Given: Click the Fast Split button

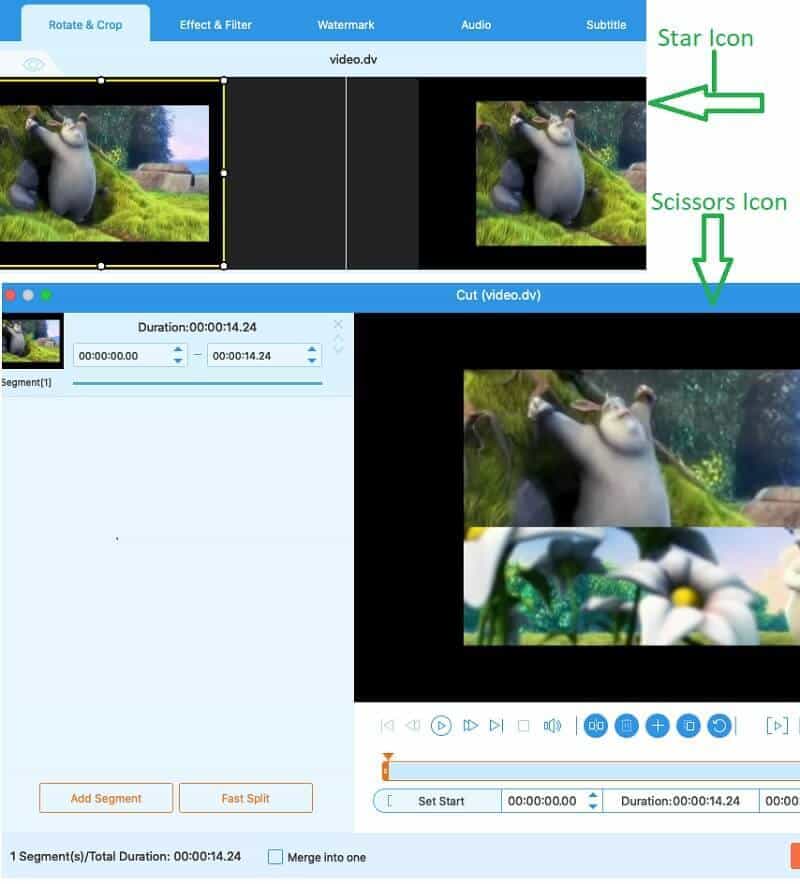Looking at the screenshot, I should (x=246, y=798).
